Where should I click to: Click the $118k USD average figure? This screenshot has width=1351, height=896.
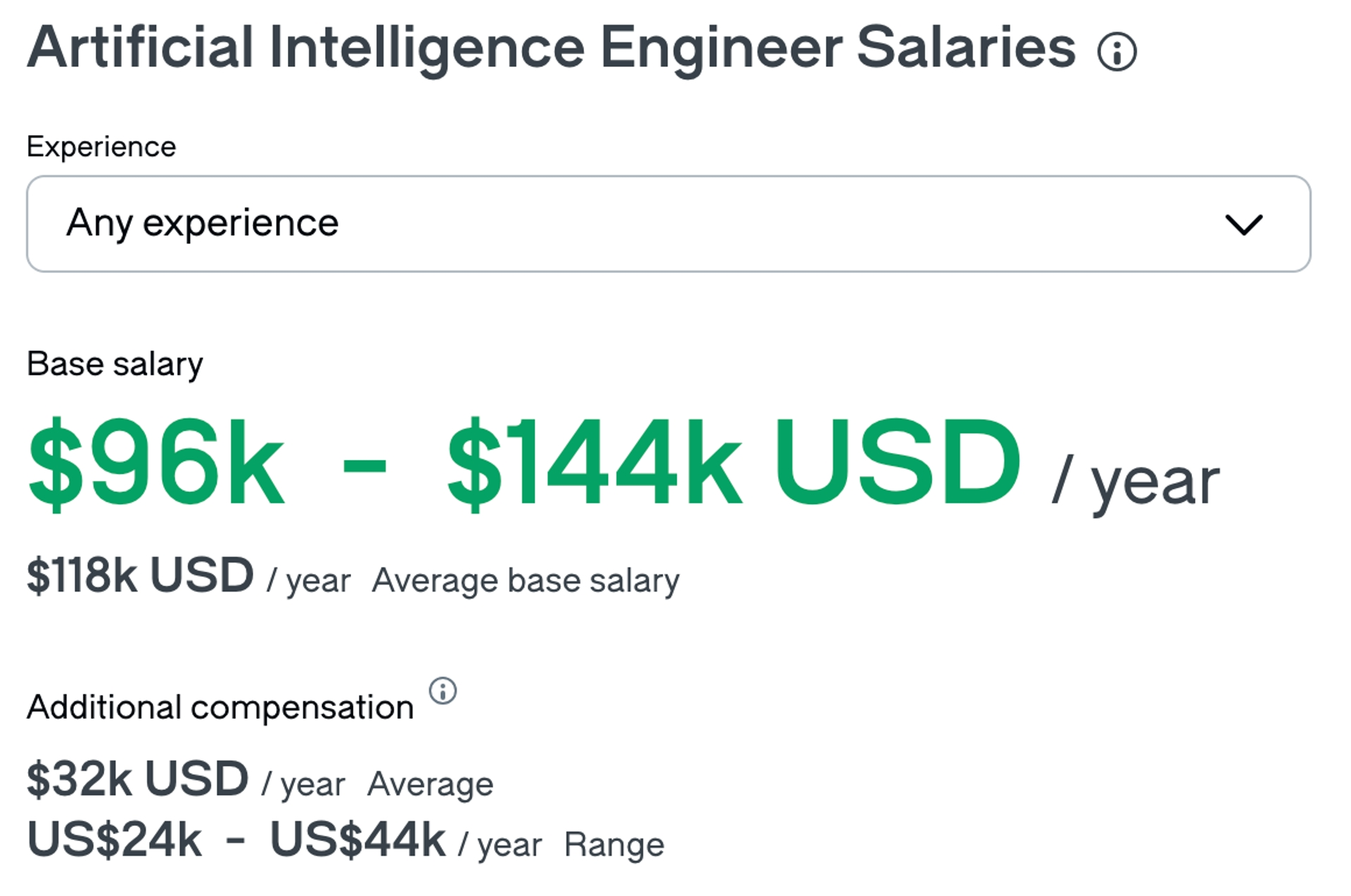140,576
